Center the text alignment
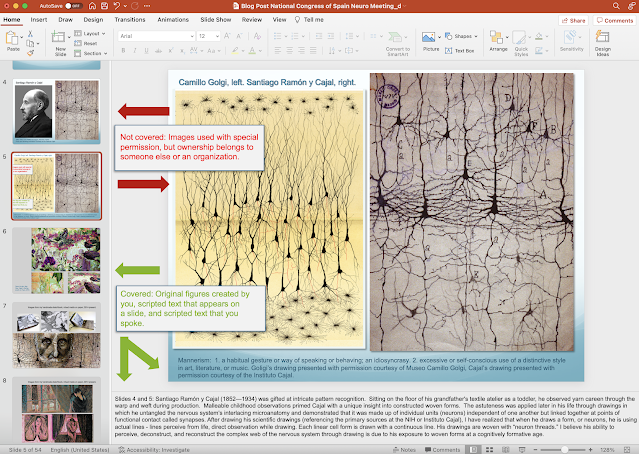Viewport: 639px width, 454px height. [289, 51]
